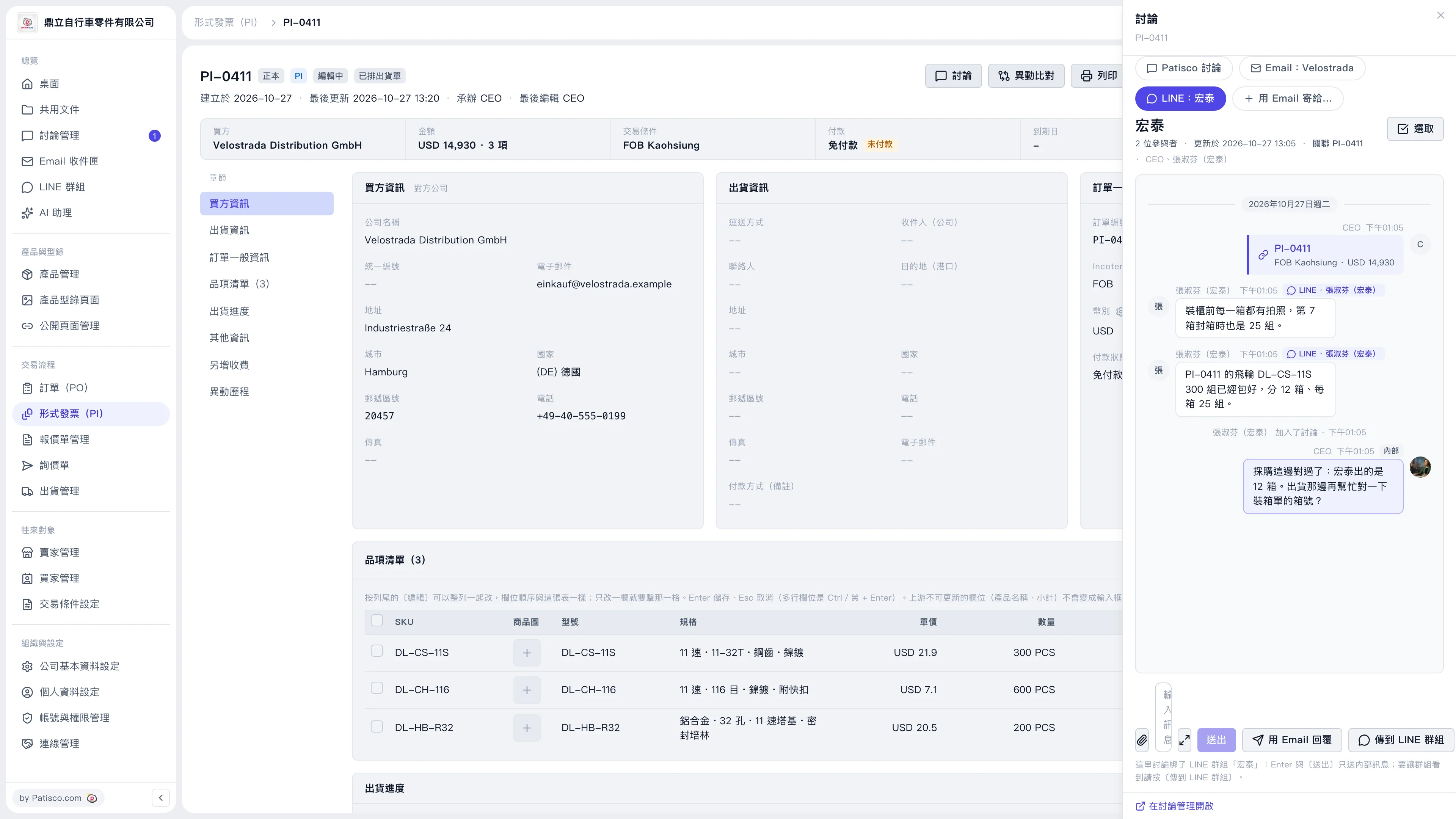Add product image for DL-CS-11S
This screenshot has width=1456, height=819.
point(527,653)
